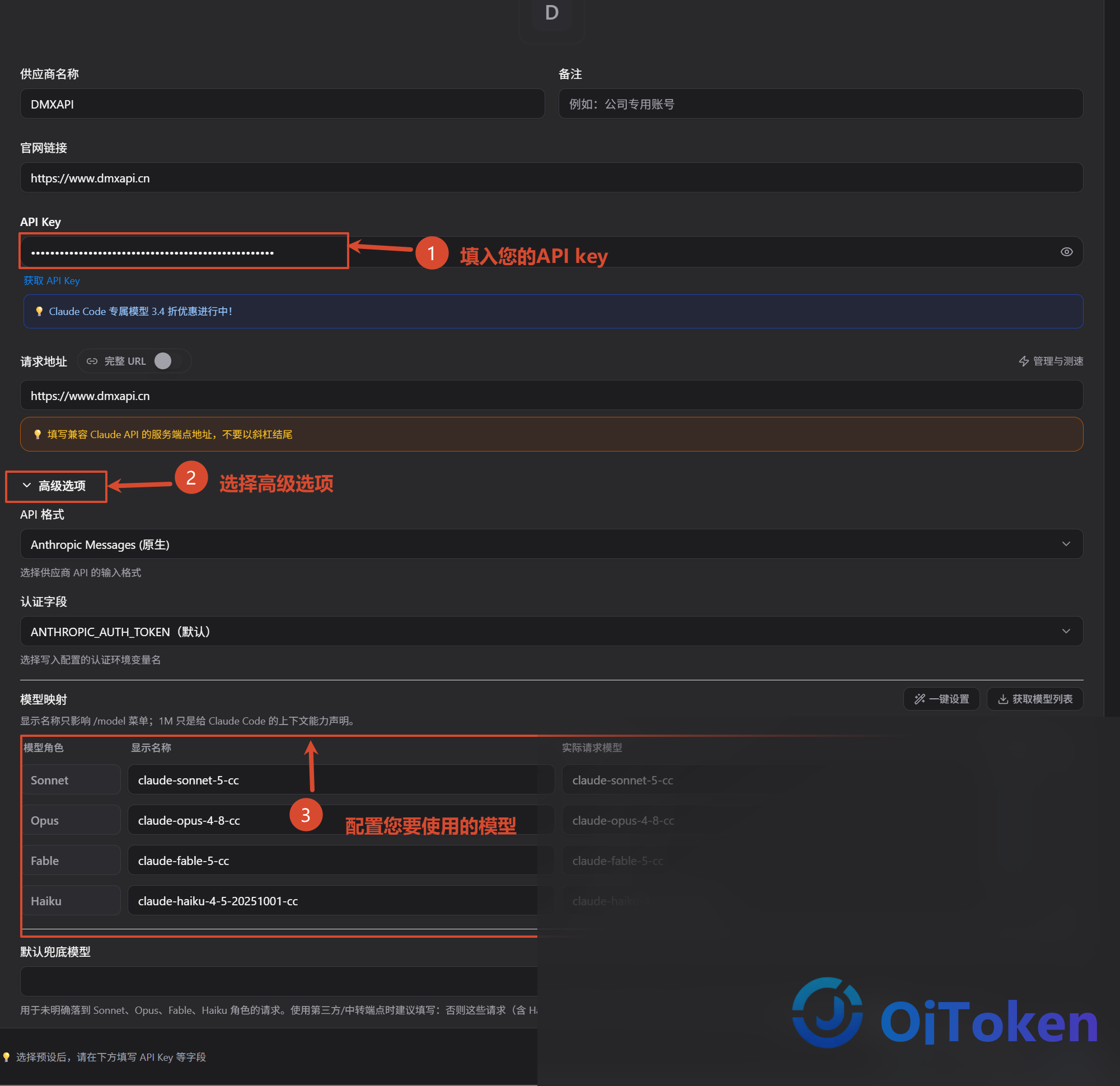Open the API 格式 dropdown
The height and width of the screenshot is (1086, 1120).
(x=551, y=544)
